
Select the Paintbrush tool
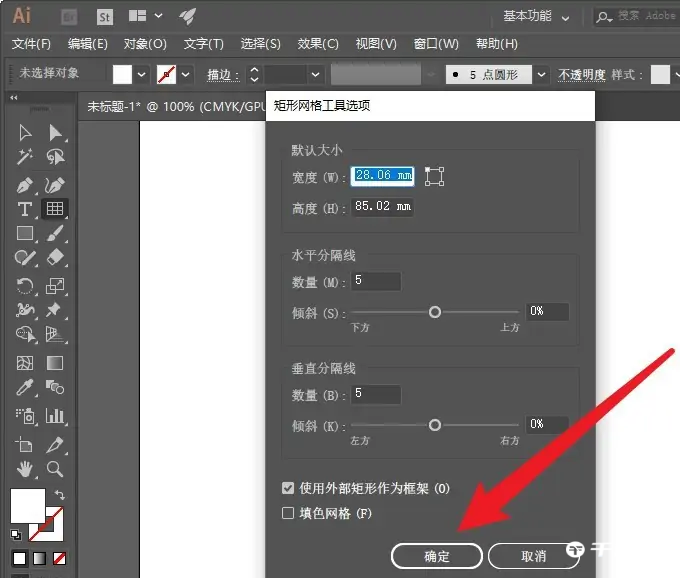pos(55,233)
